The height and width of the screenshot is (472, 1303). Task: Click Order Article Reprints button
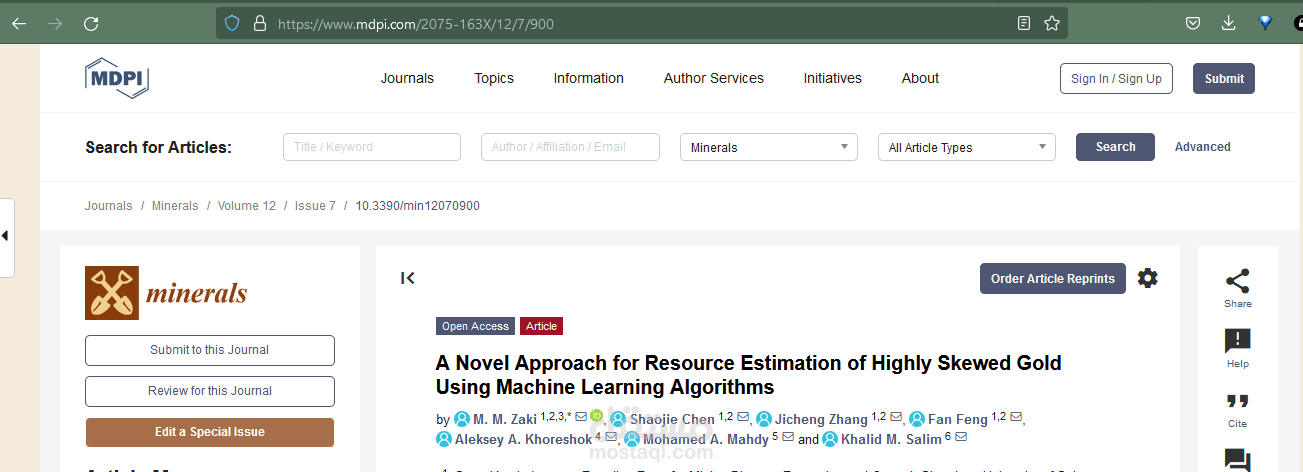pos(1053,279)
